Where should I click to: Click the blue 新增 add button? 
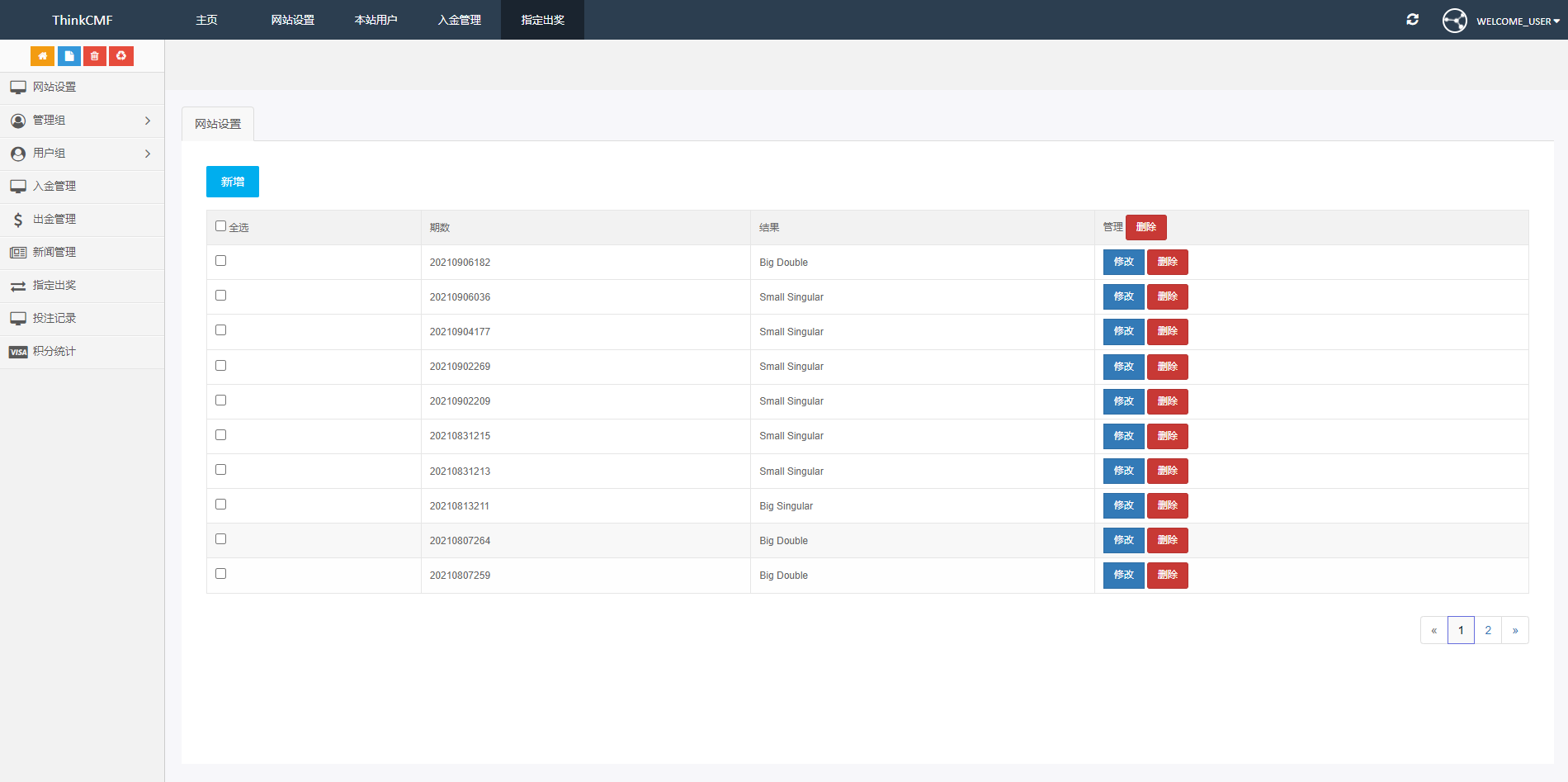pos(233,182)
